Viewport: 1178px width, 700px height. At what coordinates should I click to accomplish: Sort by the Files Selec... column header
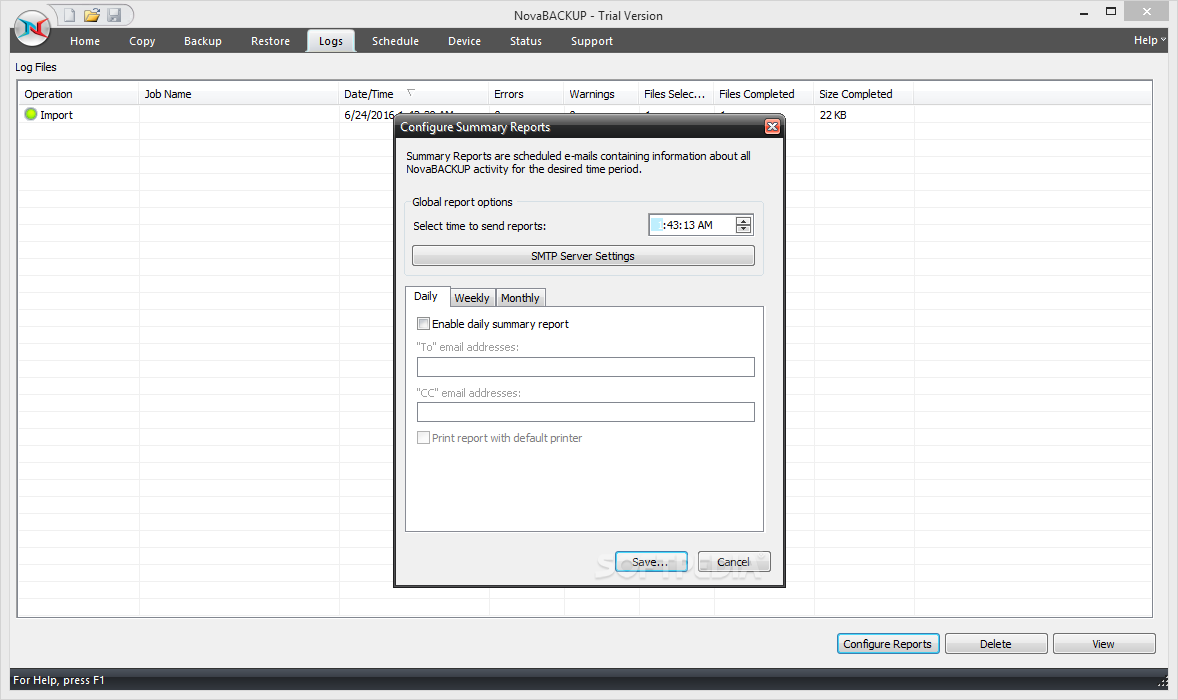tap(676, 94)
